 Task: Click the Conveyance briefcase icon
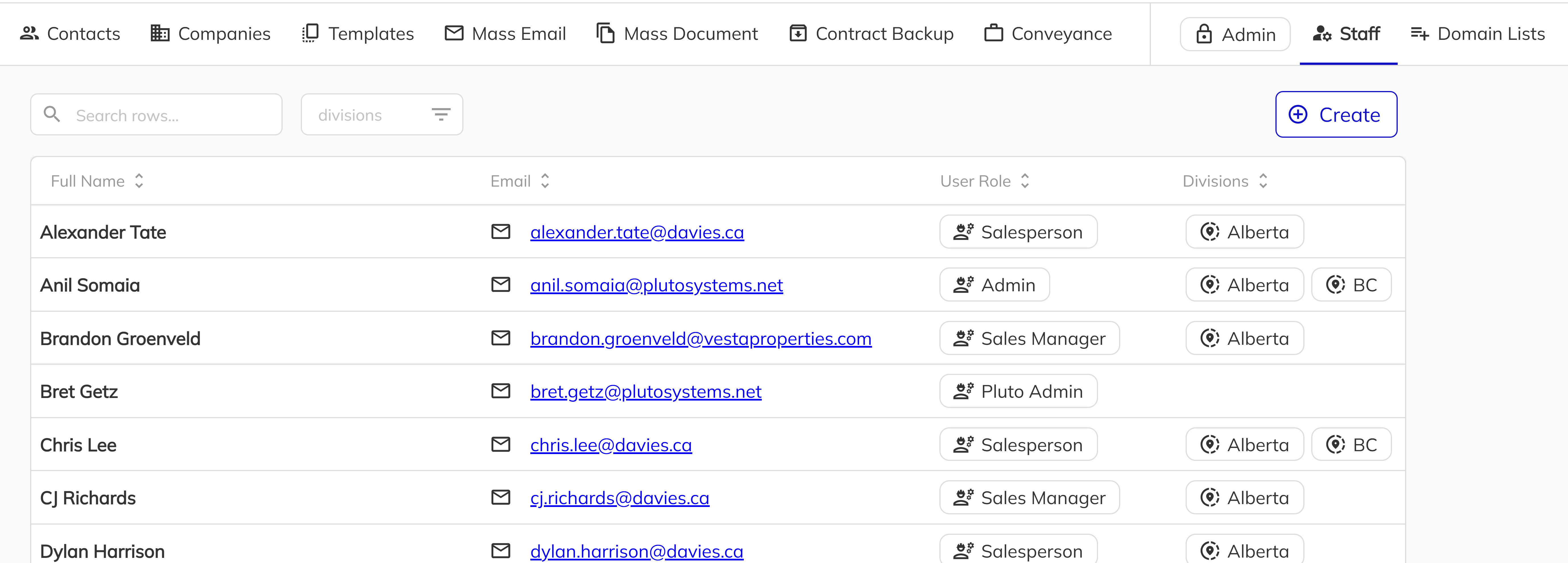tap(993, 34)
